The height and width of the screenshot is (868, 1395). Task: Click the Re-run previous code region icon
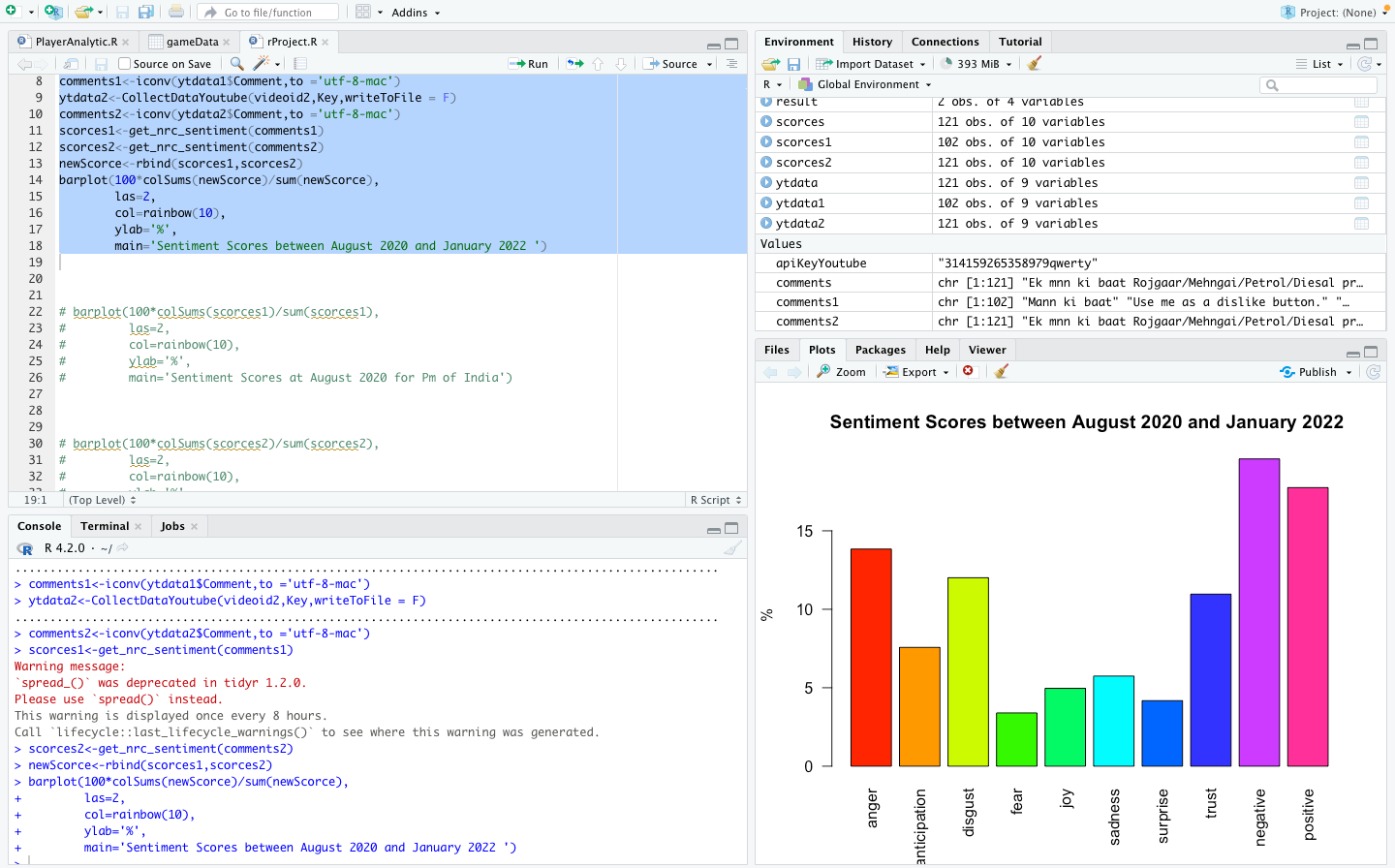pos(575,64)
